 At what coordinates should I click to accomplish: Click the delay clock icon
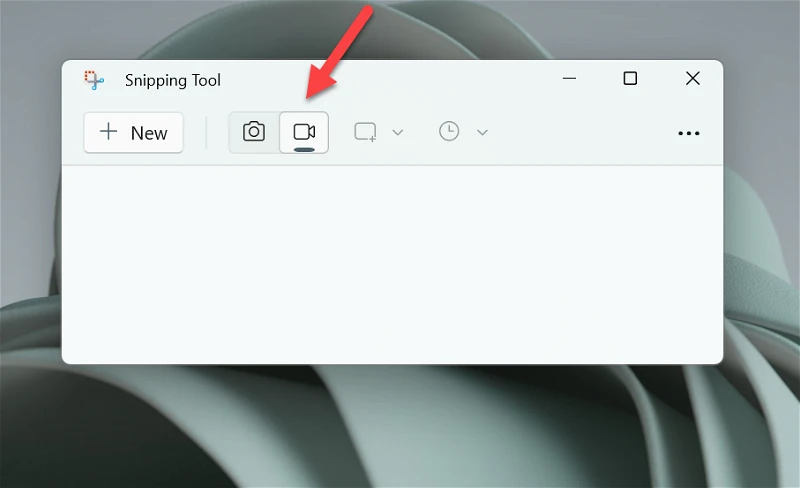pyautogui.click(x=449, y=132)
